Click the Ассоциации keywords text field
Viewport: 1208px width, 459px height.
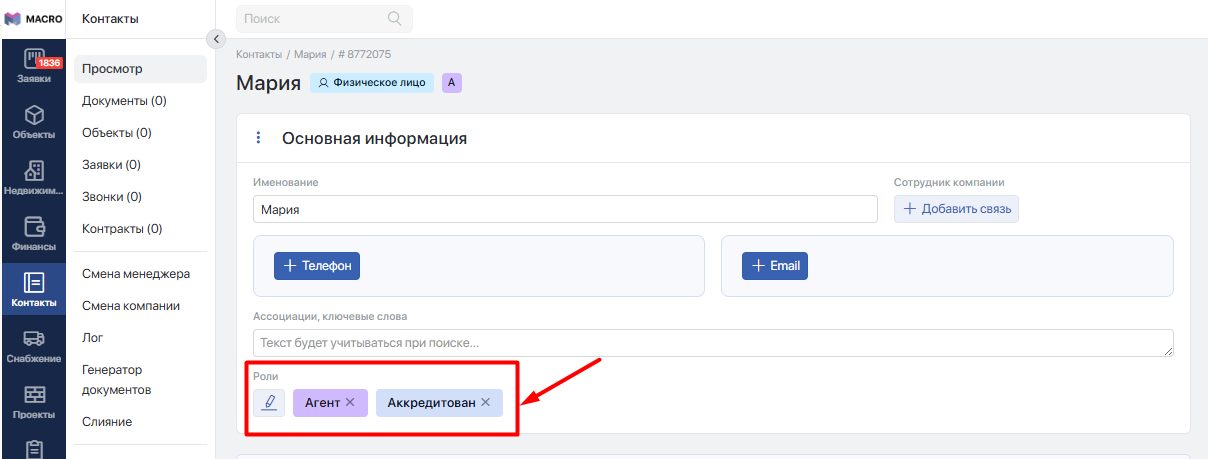point(713,343)
